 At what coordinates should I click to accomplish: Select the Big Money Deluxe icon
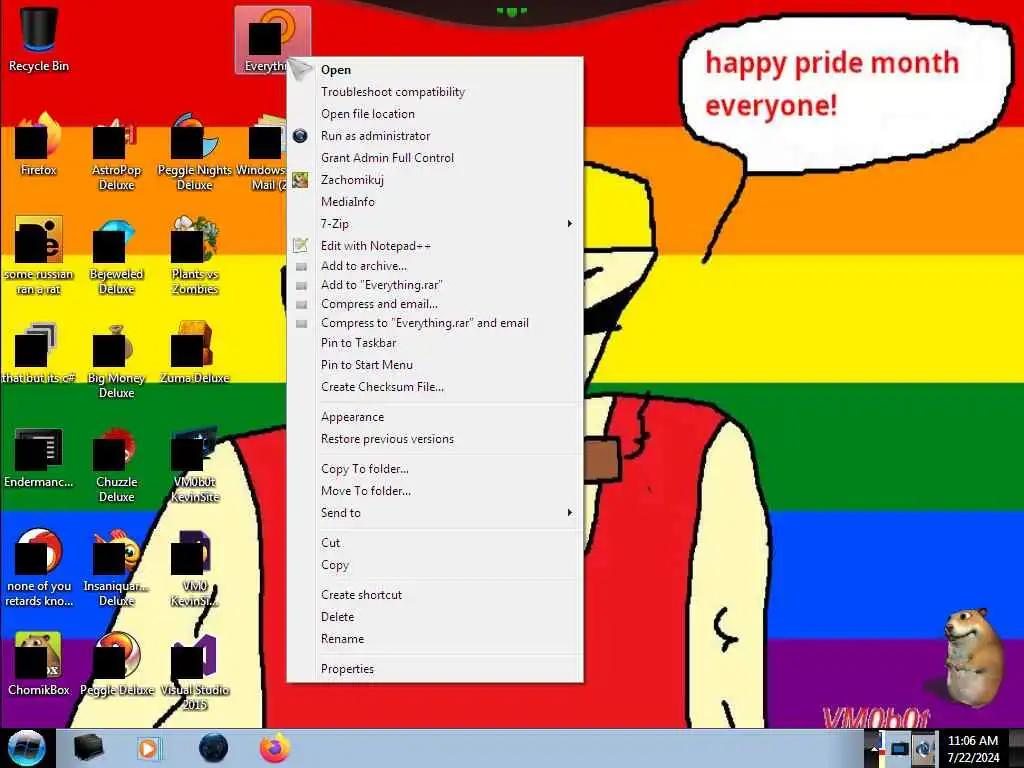pyautogui.click(x=116, y=360)
